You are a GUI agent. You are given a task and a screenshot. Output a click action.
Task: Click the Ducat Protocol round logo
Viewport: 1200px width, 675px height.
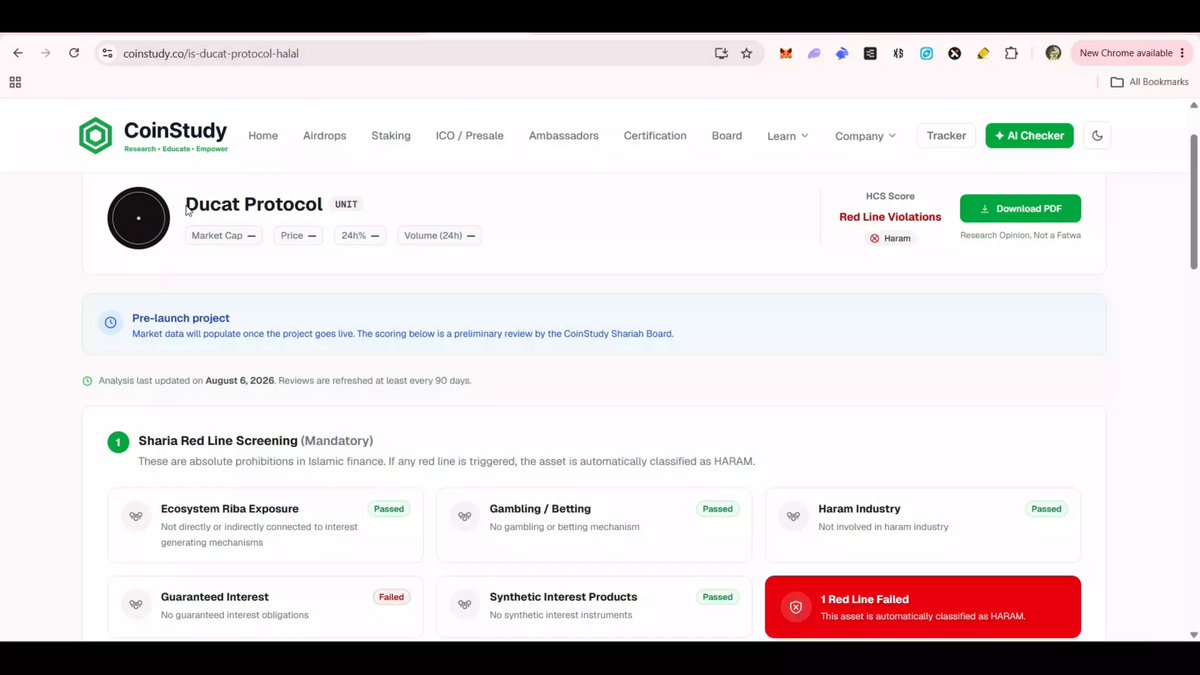tap(139, 218)
